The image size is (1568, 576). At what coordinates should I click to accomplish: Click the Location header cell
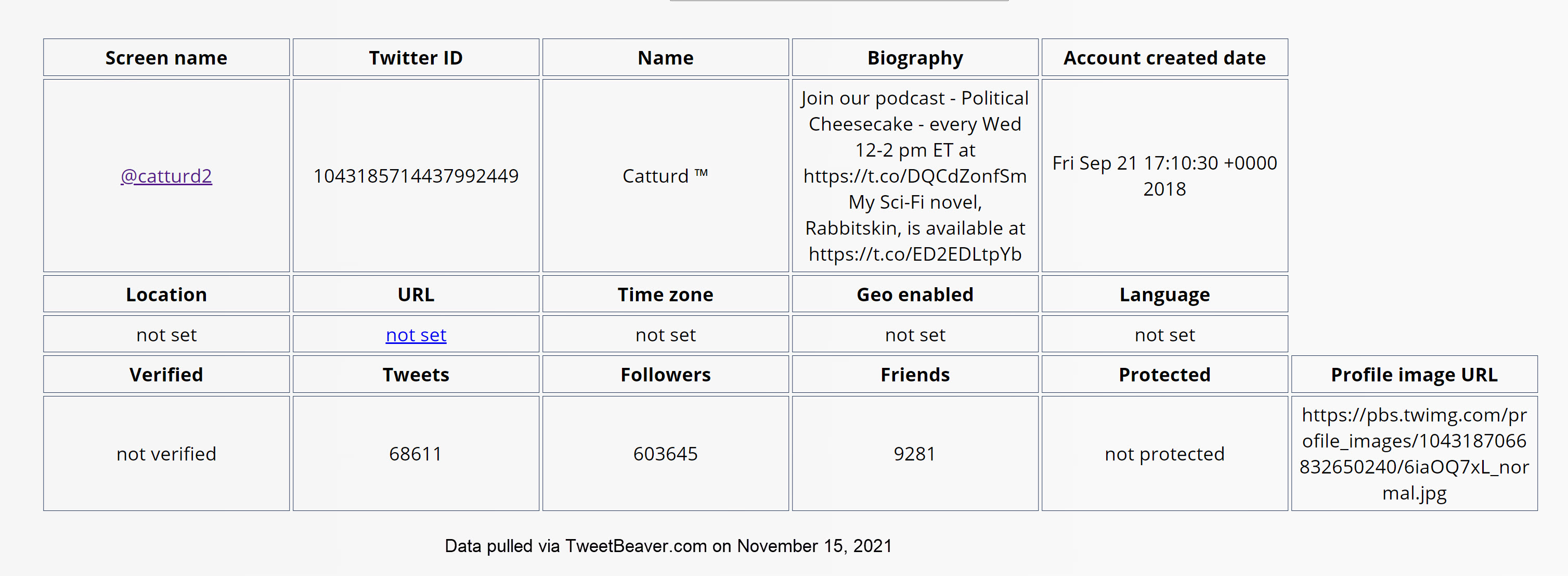pos(166,295)
